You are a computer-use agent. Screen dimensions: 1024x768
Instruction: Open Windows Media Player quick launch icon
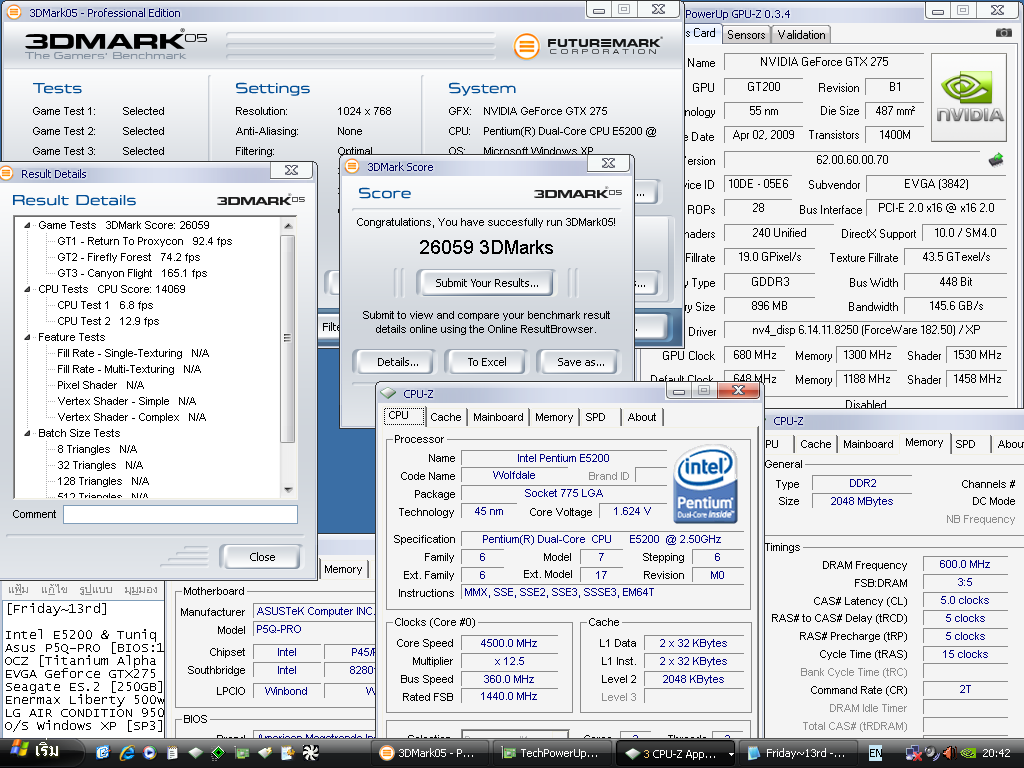point(150,753)
